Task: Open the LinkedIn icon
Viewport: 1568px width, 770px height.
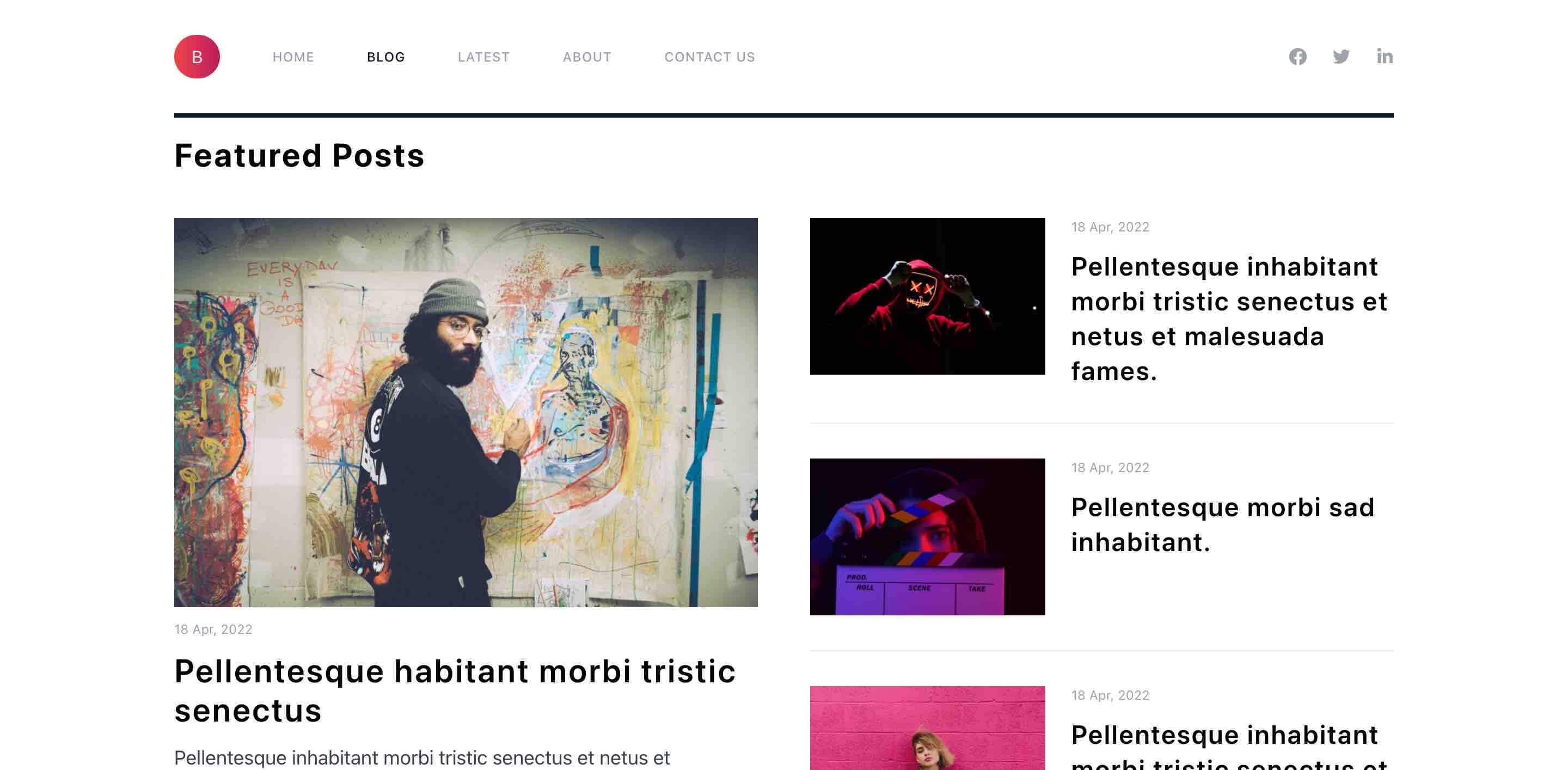Action: pyautogui.click(x=1385, y=57)
